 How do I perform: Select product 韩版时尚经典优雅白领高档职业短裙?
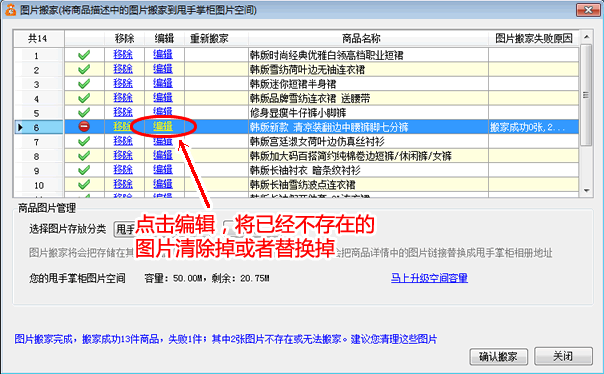pyautogui.click(x=326, y=55)
